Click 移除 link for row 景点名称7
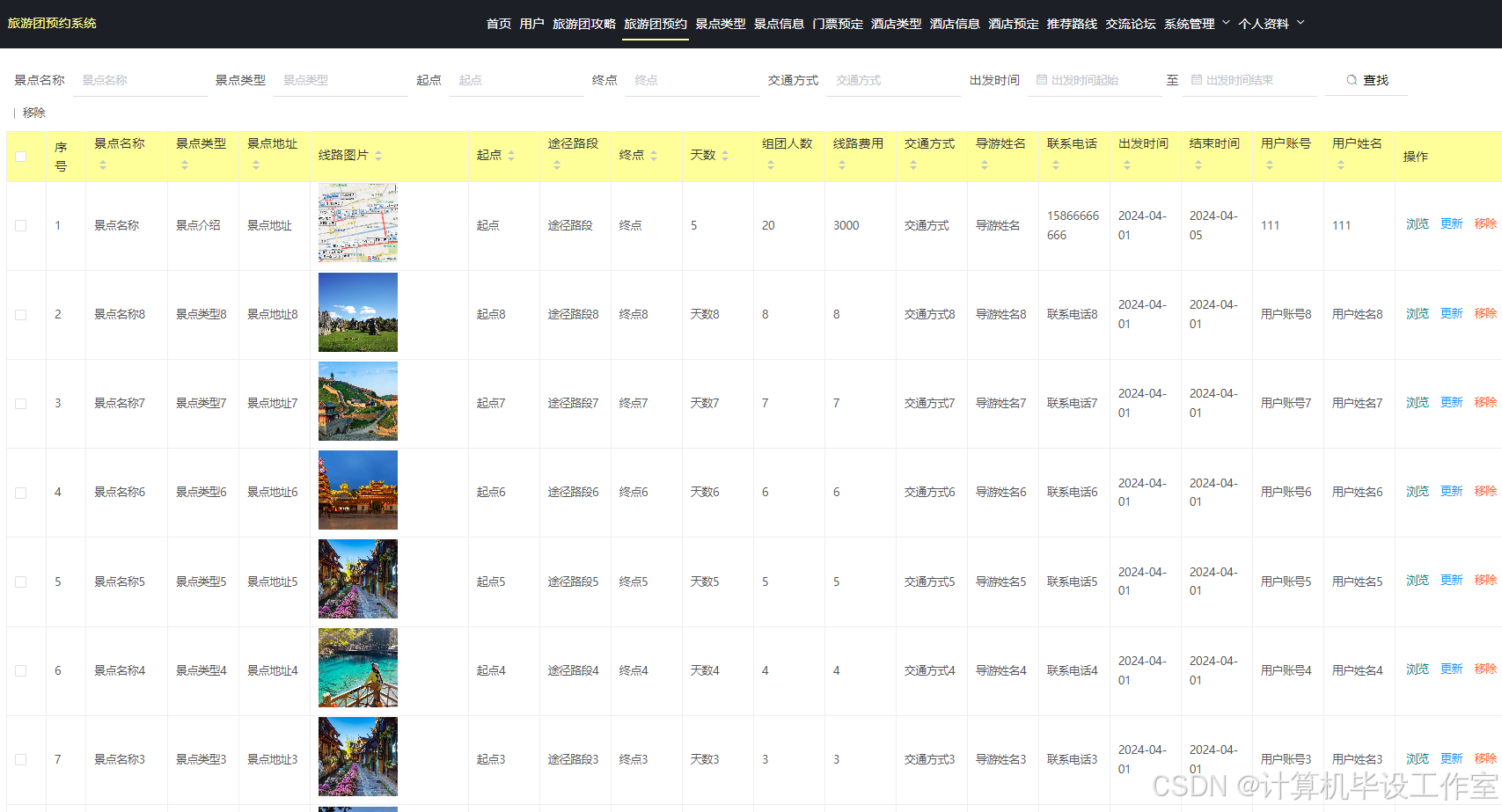Image resolution: width=1502 pixels, height=812 pixels. point(1486,403)
